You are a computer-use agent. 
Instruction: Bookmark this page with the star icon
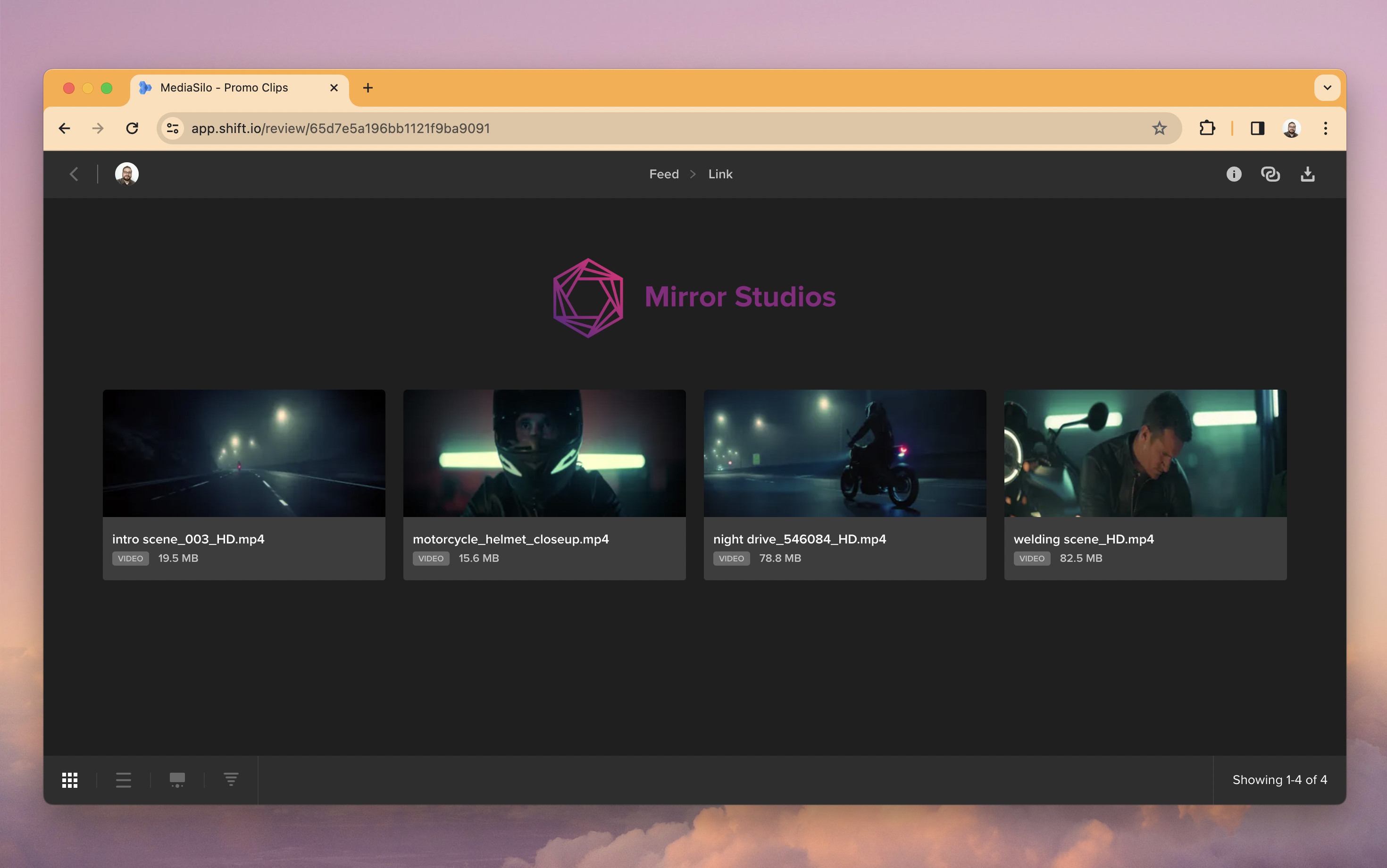pyautogui.click(x=1159, y=128)
